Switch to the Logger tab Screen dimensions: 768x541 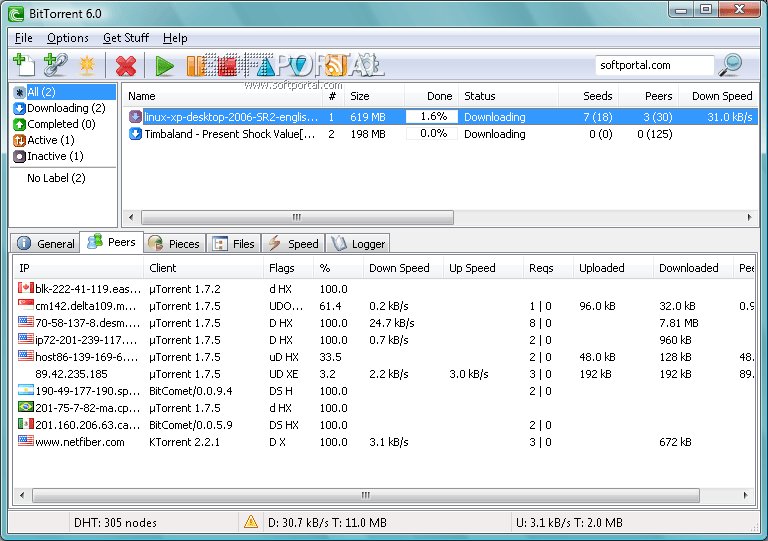[358, 243]
